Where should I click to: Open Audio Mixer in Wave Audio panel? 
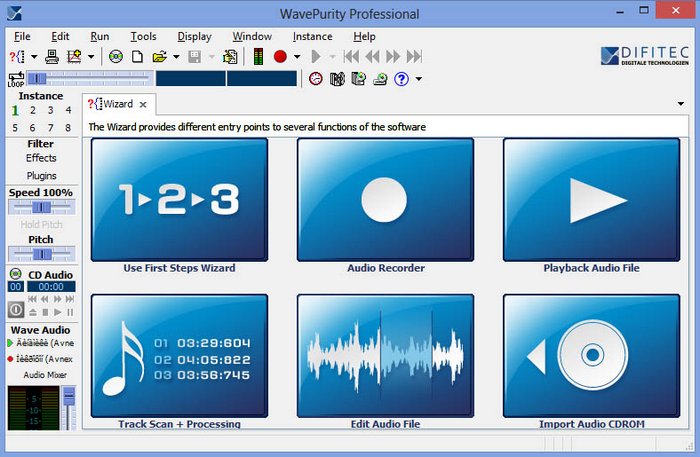coord(45,375)
